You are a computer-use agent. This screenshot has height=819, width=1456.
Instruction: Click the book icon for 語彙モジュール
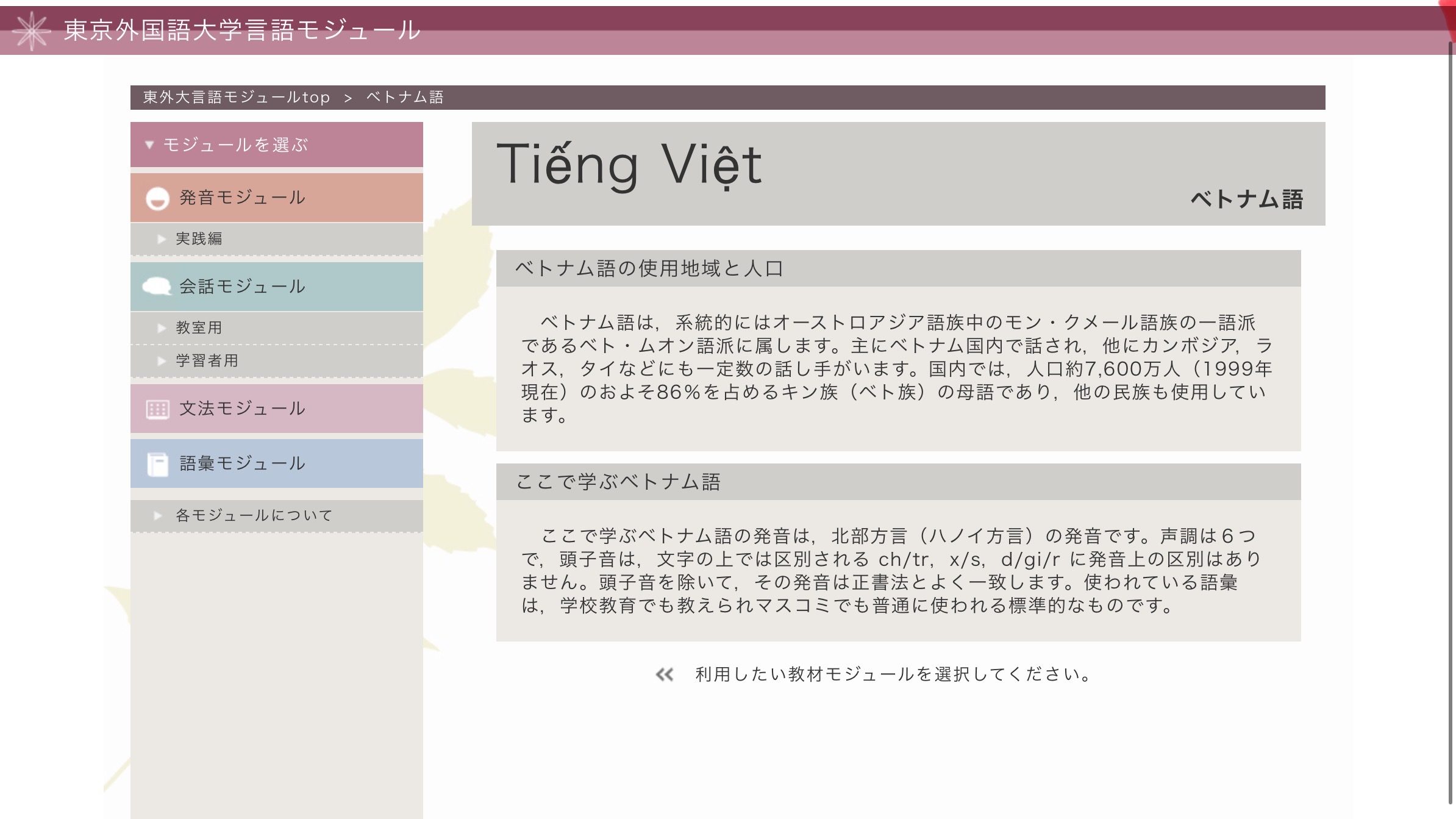[x=157, y=464]
